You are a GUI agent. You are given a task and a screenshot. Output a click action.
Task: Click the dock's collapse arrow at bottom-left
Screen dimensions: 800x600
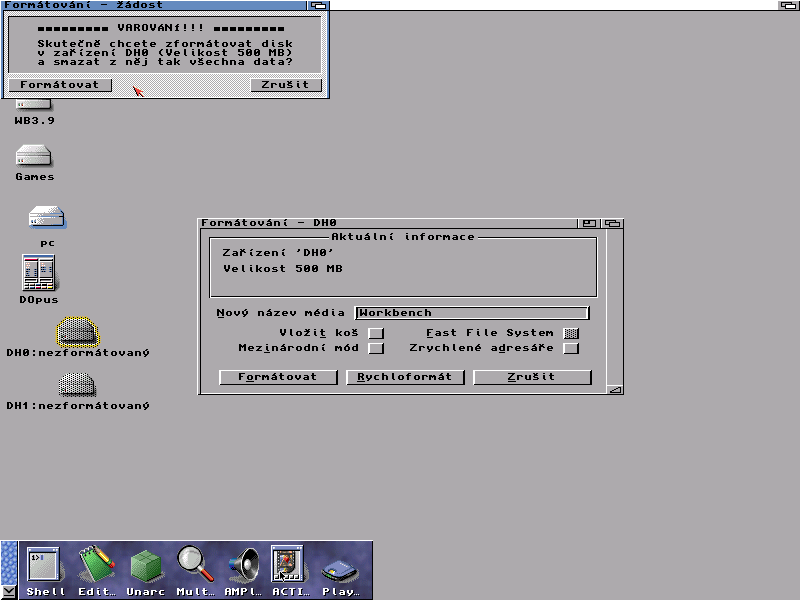9,591
